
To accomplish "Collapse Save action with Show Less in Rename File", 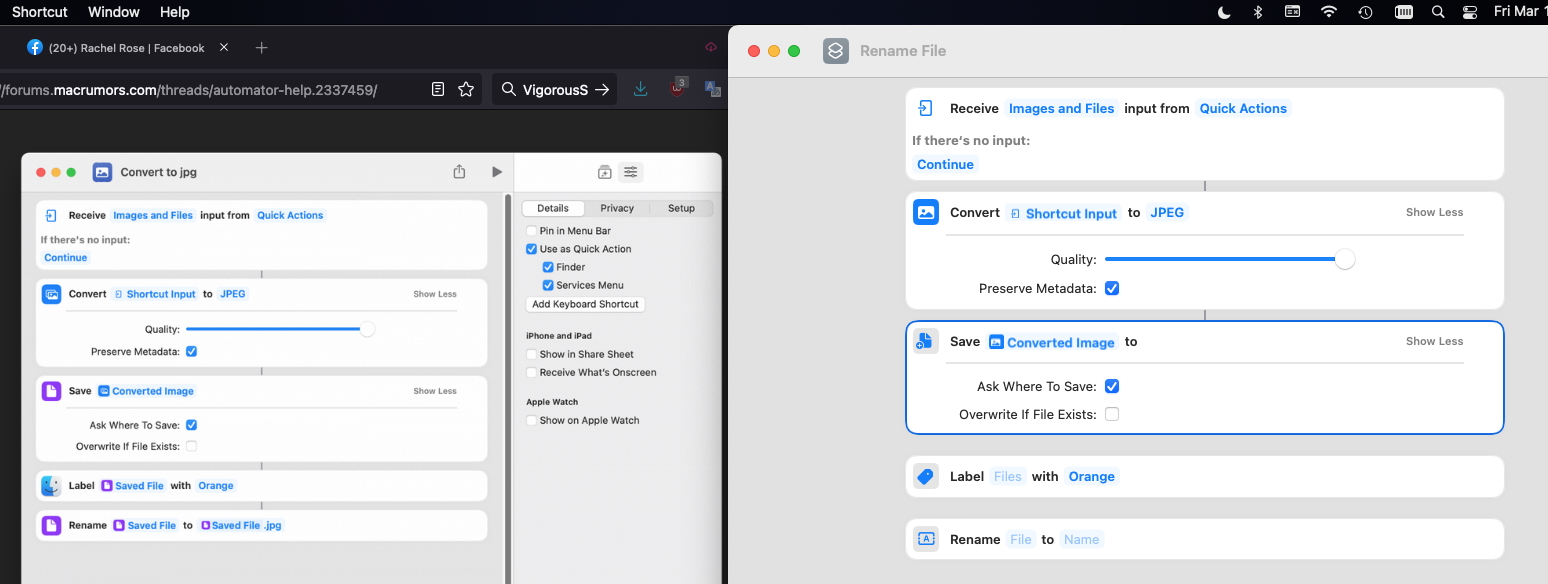I will 1434,341.
